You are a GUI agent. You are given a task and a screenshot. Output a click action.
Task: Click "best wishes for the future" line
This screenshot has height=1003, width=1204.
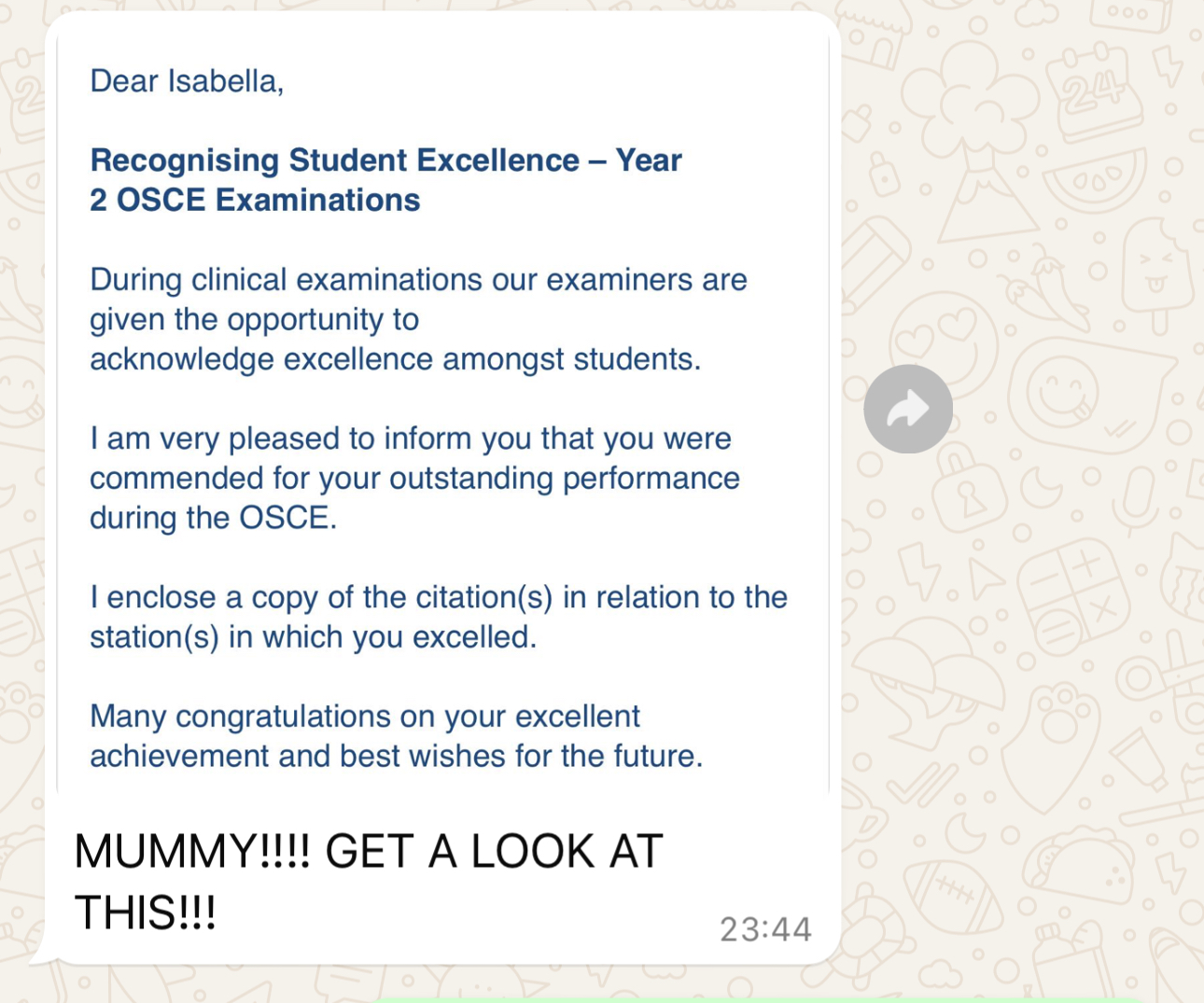[x=396, y=756]
